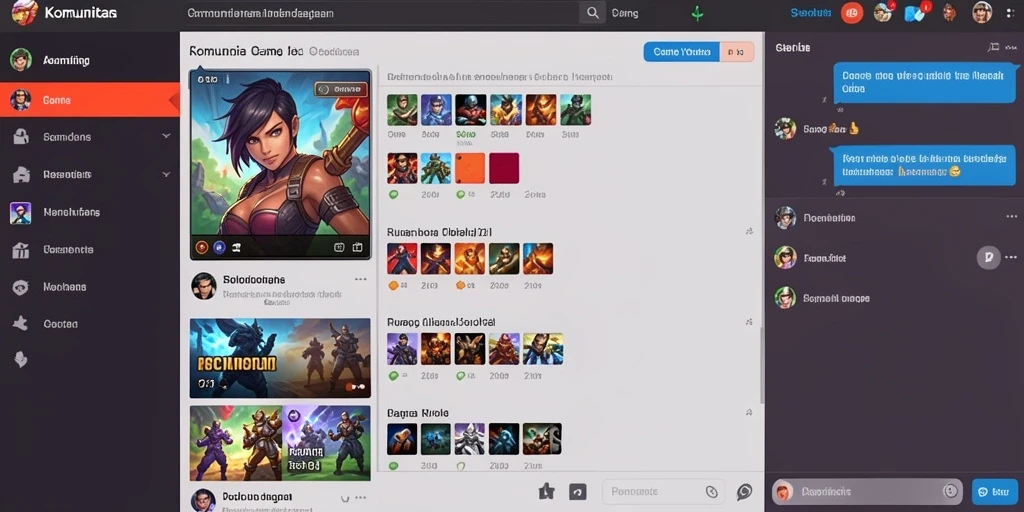The height and width of the screenshot is (512, 1024).
Task: Open three-dot menu on Roooslidet contact
Action: [x=1012, y=257]
